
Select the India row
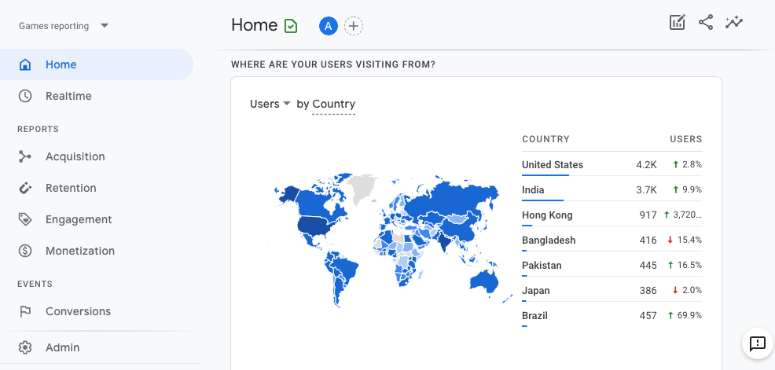coord(612,190)
